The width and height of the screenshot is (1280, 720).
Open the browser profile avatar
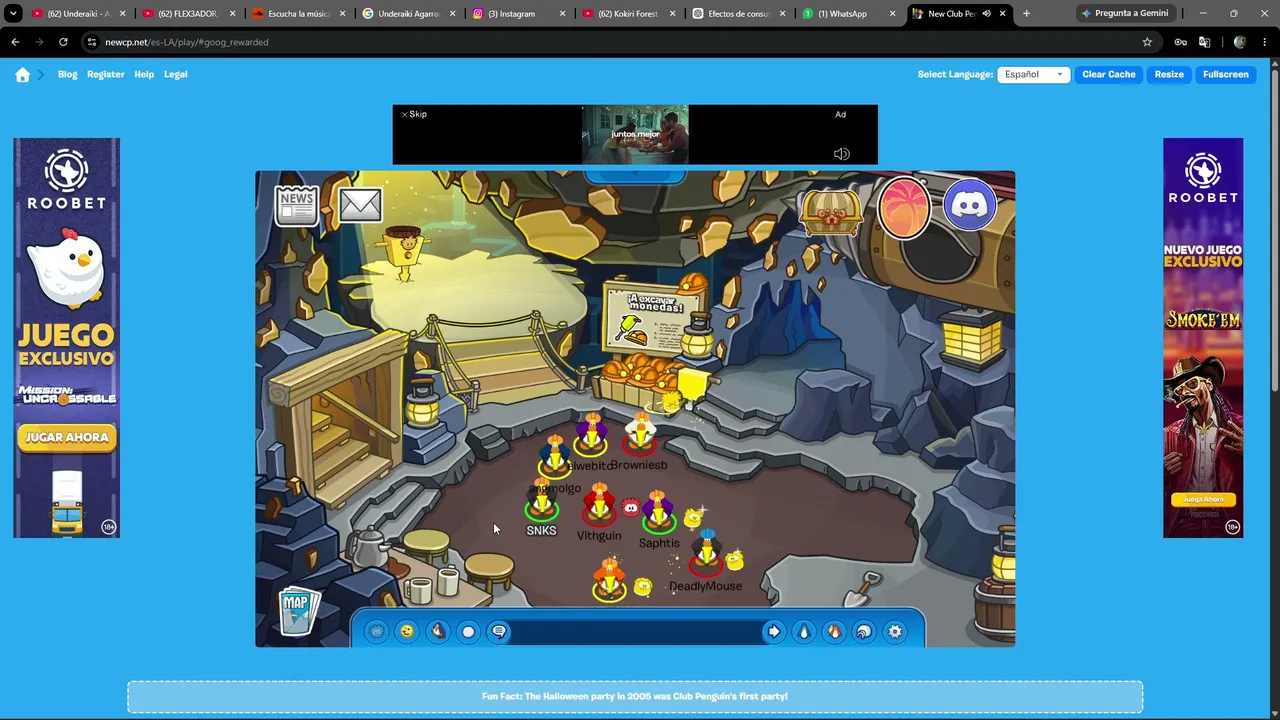point(1240,42)
